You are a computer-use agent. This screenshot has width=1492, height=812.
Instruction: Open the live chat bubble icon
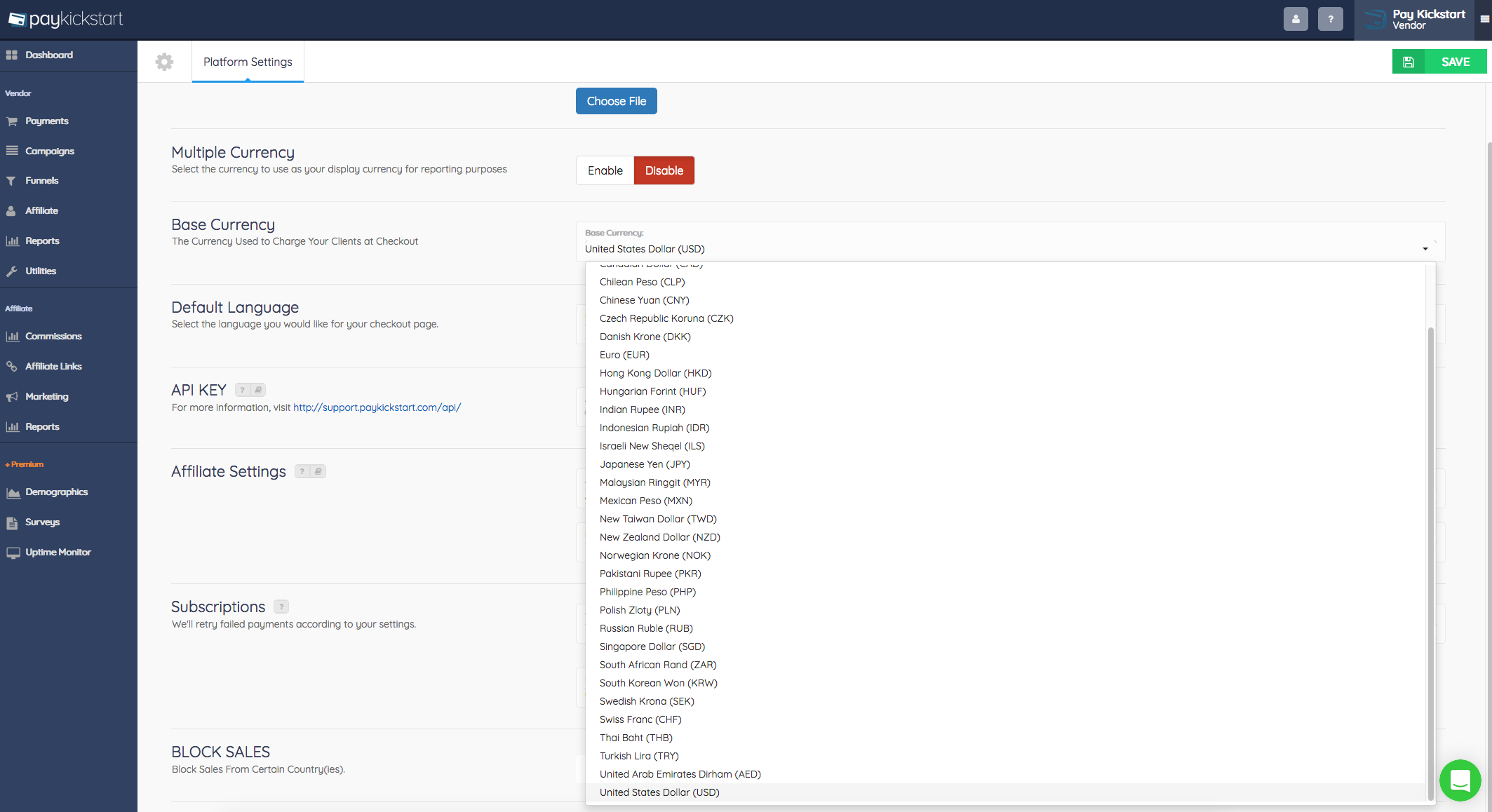1460,780
